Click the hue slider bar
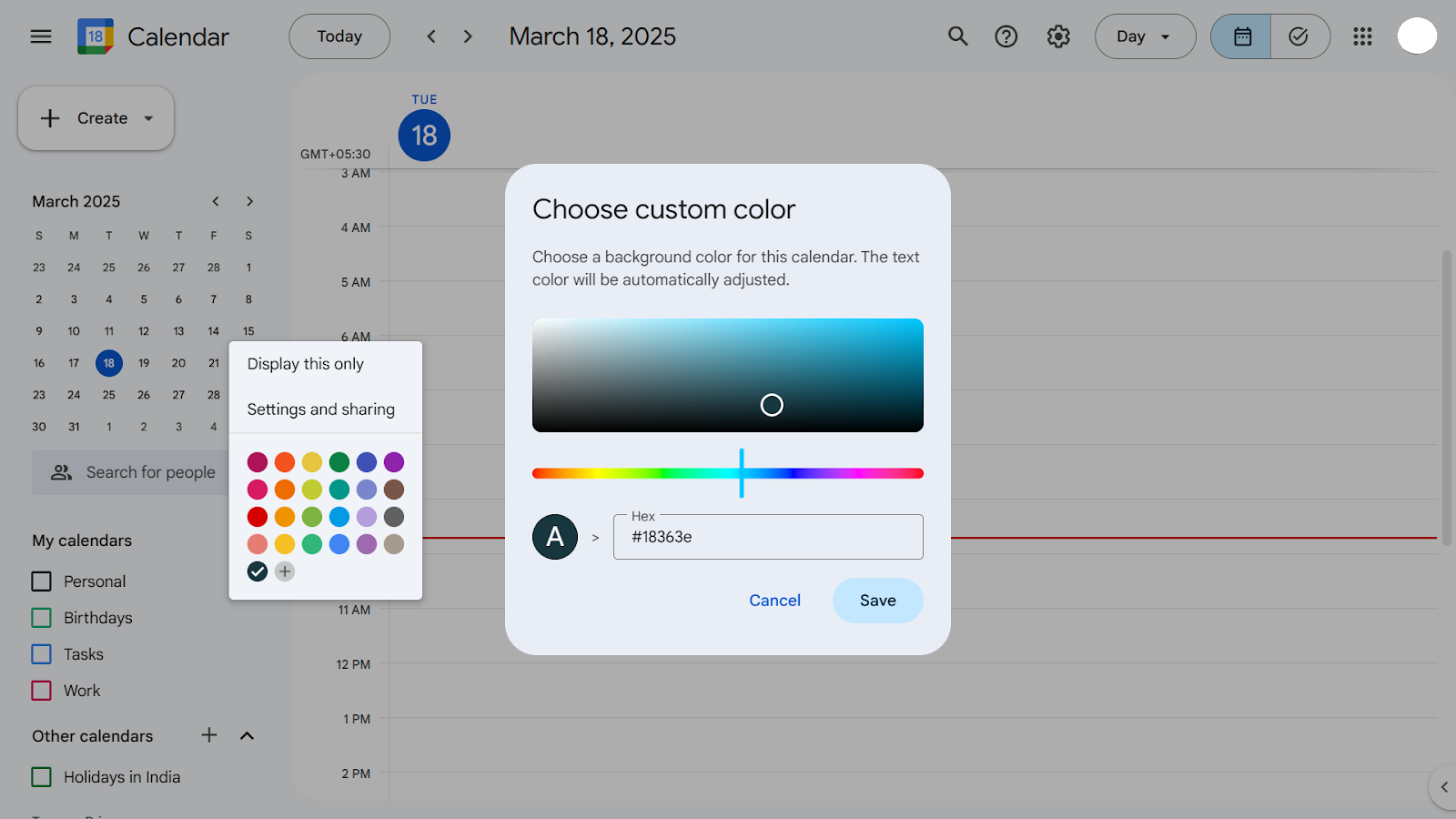Image resolution: width=1456 pixels, height=819 pixels. point(637,473)
